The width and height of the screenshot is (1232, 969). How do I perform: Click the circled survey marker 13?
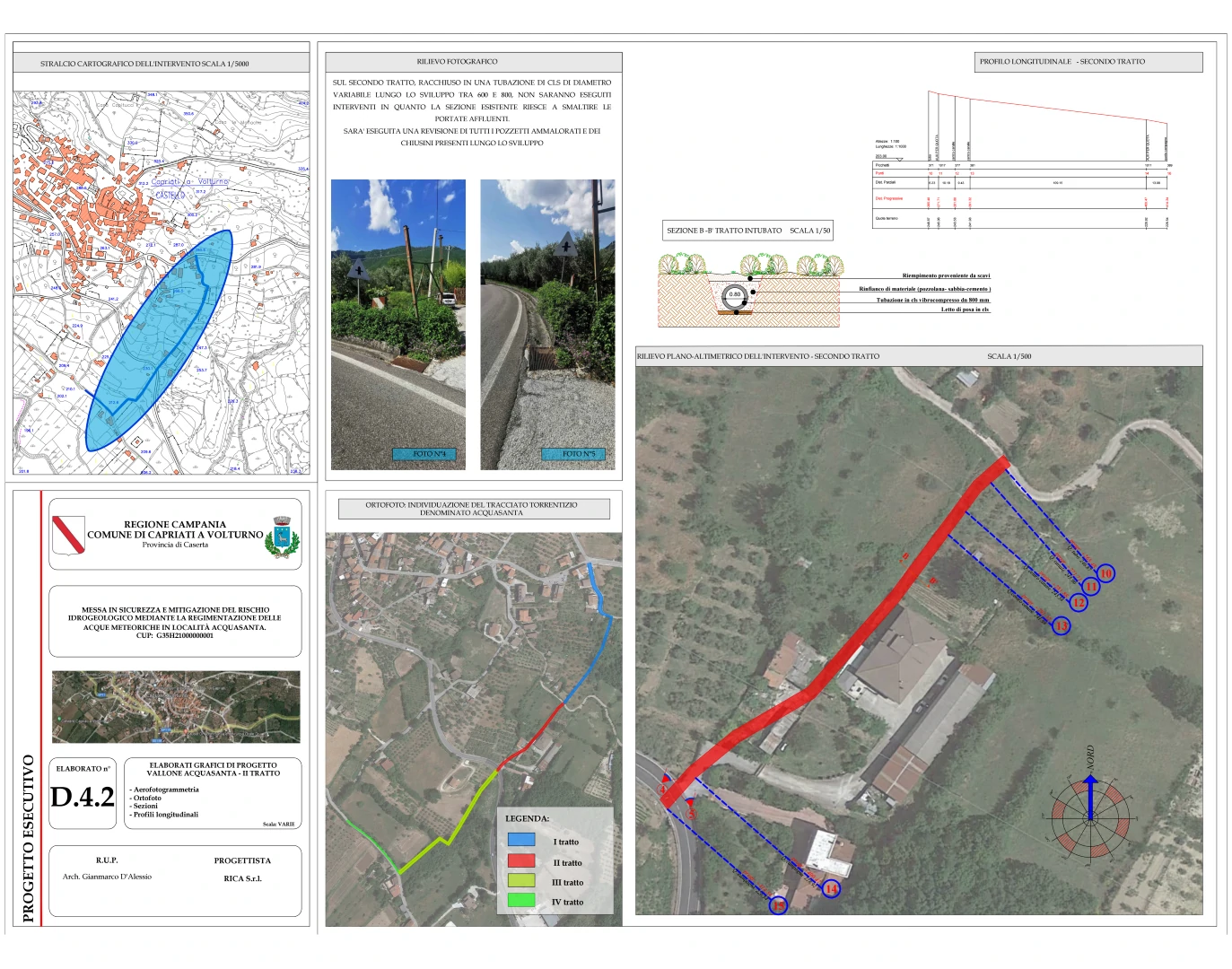pos(1062,625)
